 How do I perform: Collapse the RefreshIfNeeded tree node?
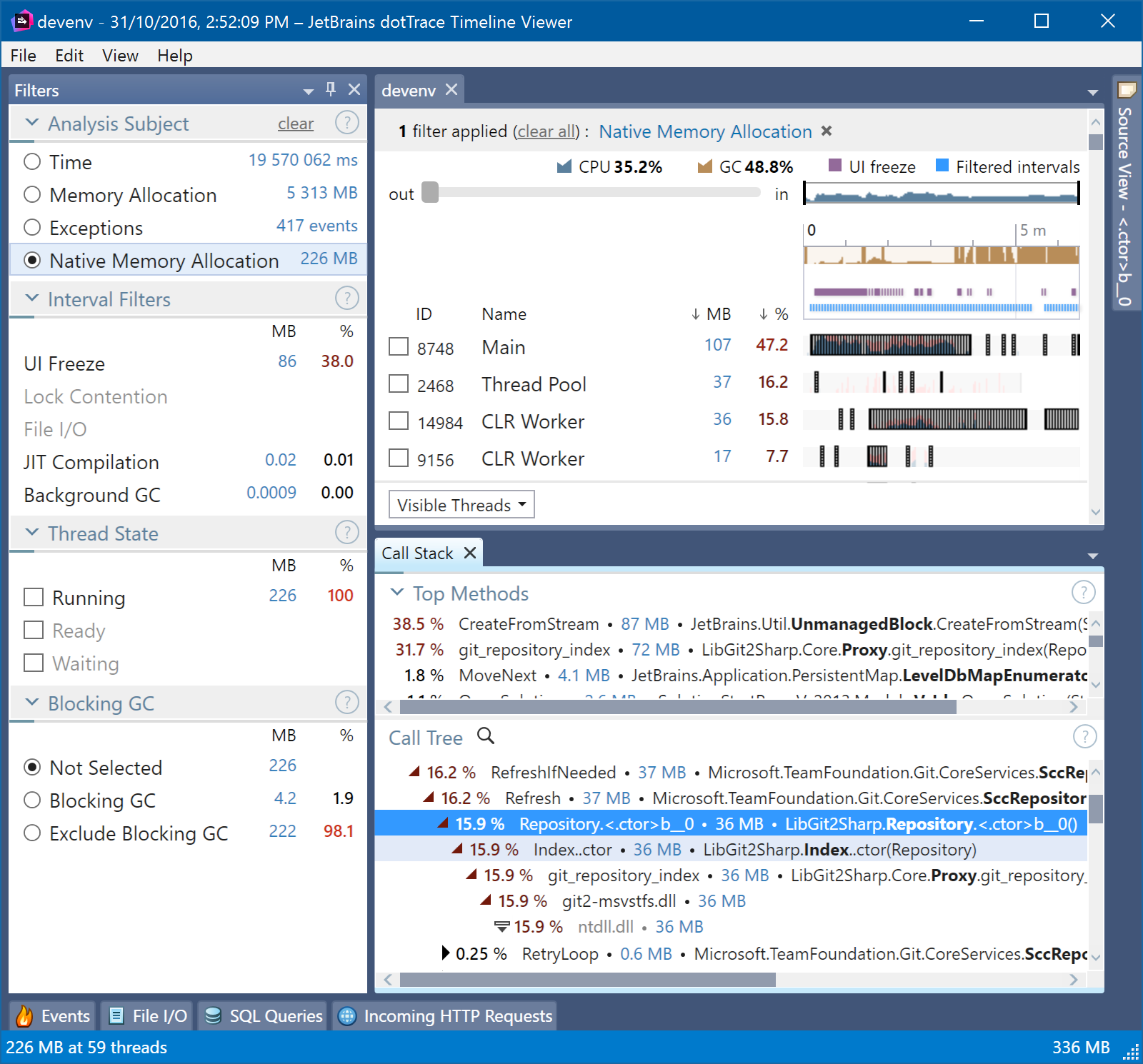(414, 771)
